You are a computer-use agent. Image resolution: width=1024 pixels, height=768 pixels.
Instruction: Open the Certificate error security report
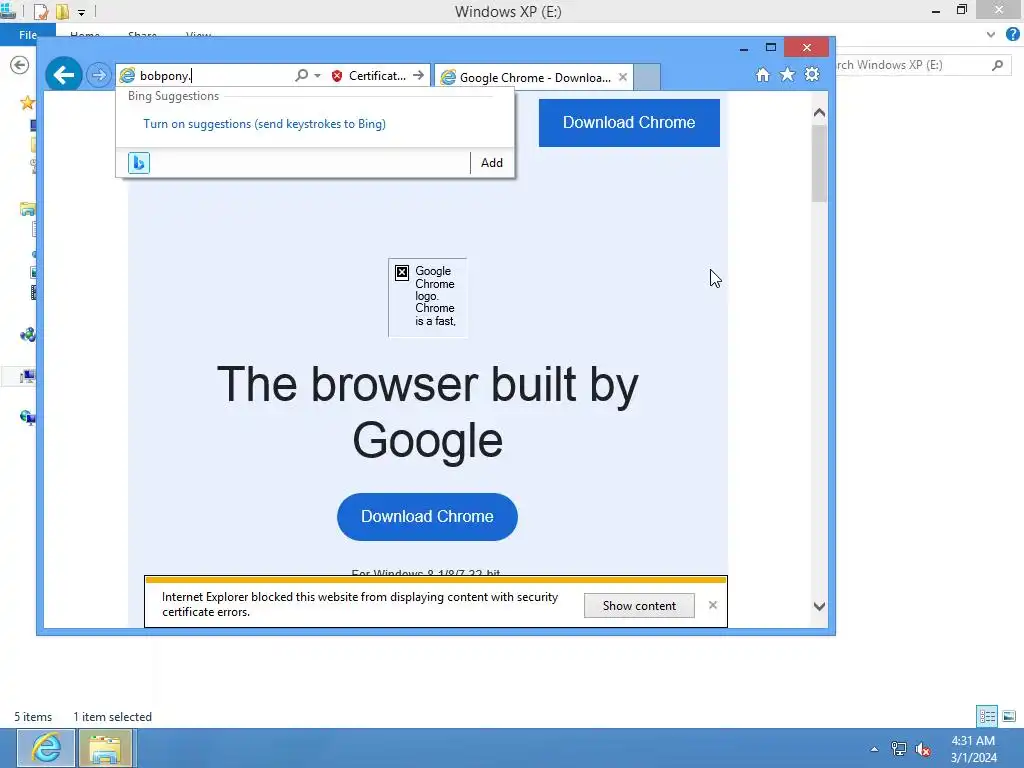(368, 76)
